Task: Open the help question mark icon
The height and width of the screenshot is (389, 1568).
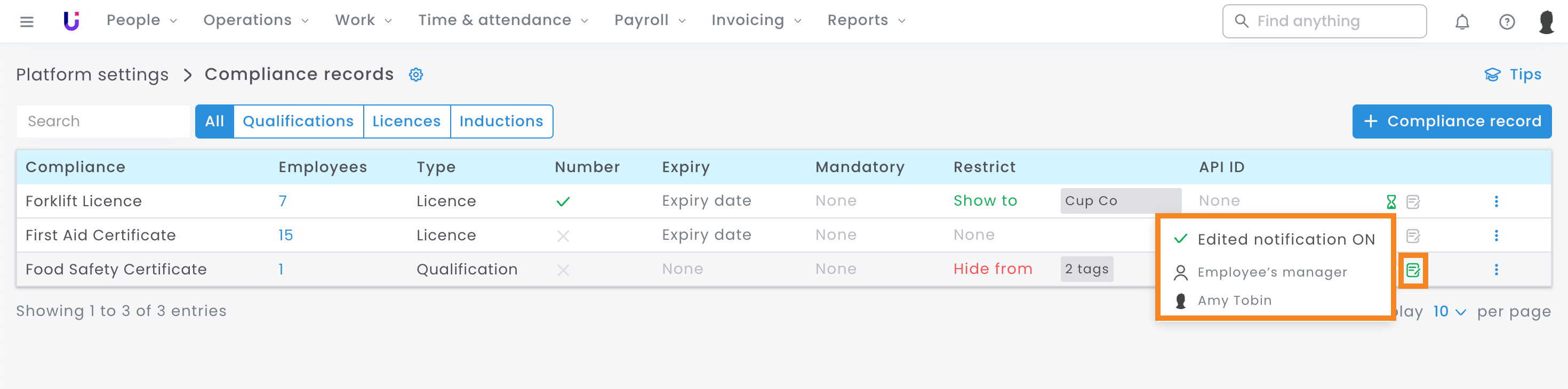Action: (1507, 22)
